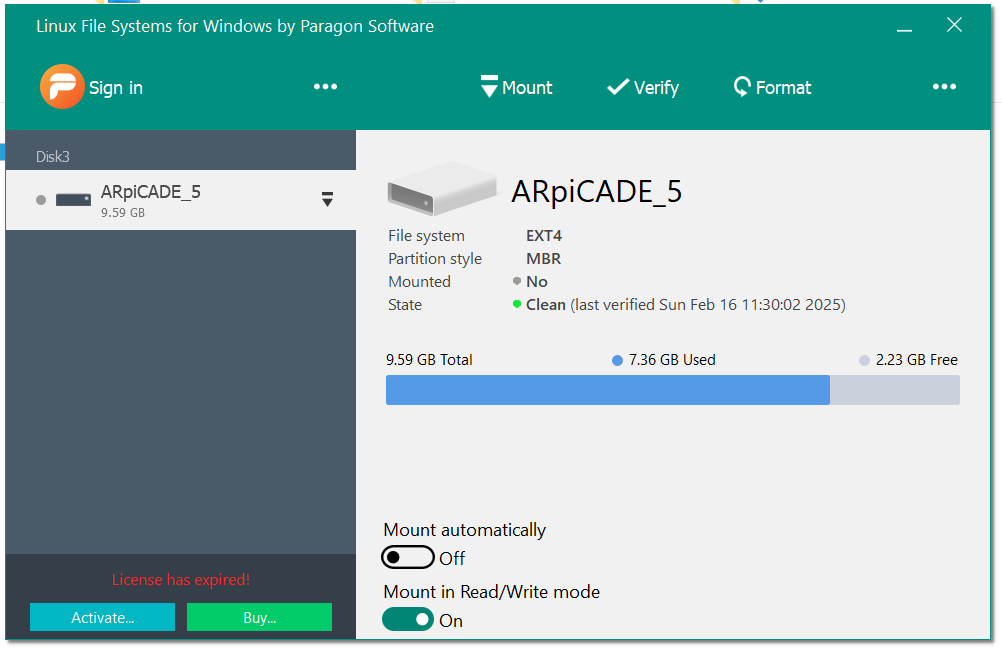This screenshot has width=1002, height=651.
Task: Click the ARpiCADE_5 title heading
Action: (x=597, y=191)
